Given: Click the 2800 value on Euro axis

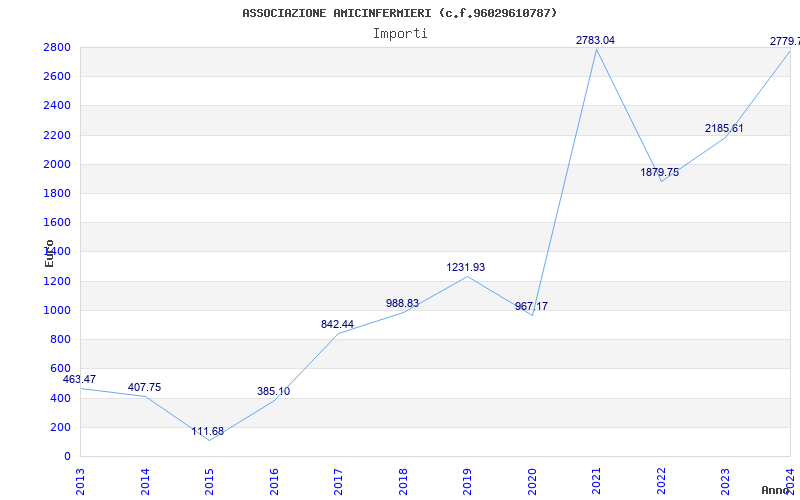Looking at the screenshot, I should (x=57, y=47).
